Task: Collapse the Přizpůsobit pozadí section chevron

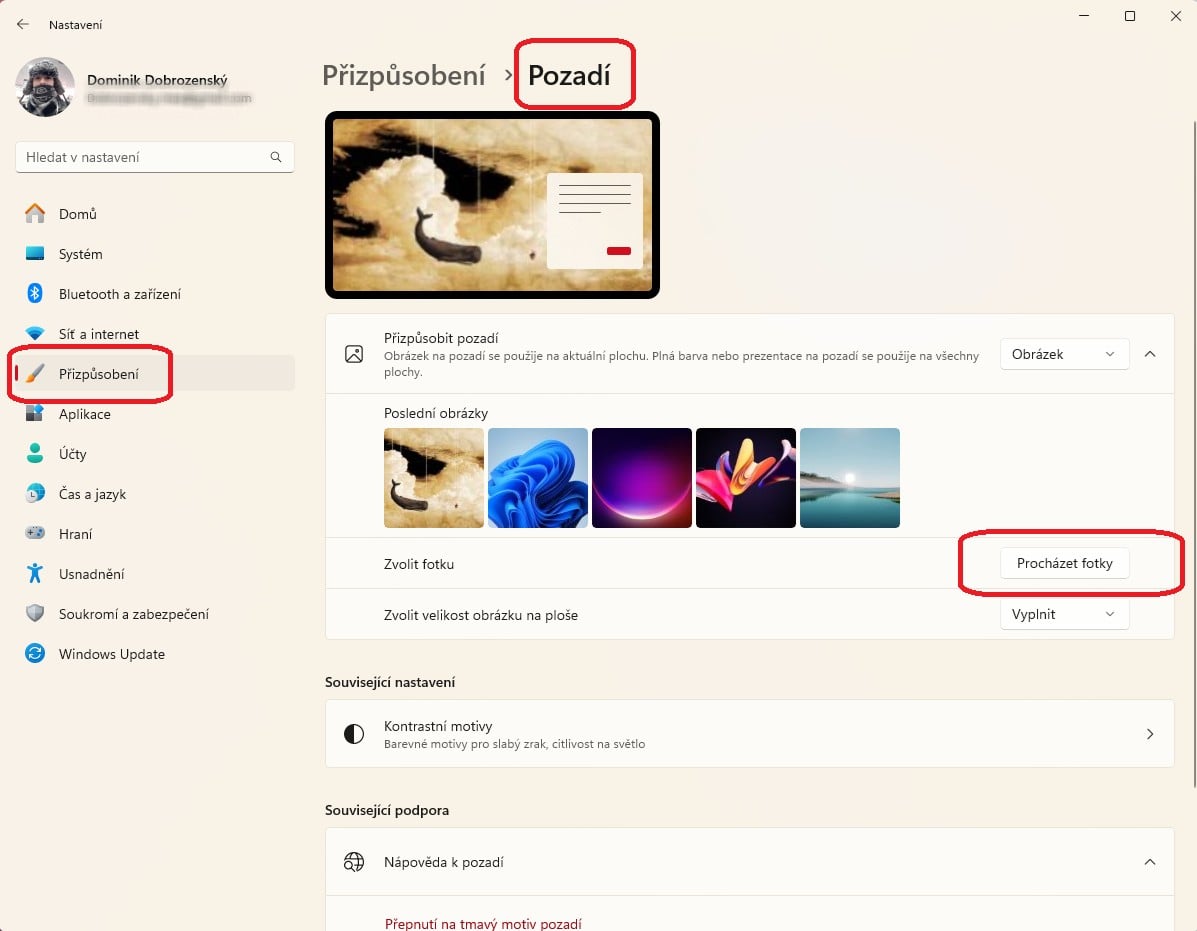Action: point(1150,354)
